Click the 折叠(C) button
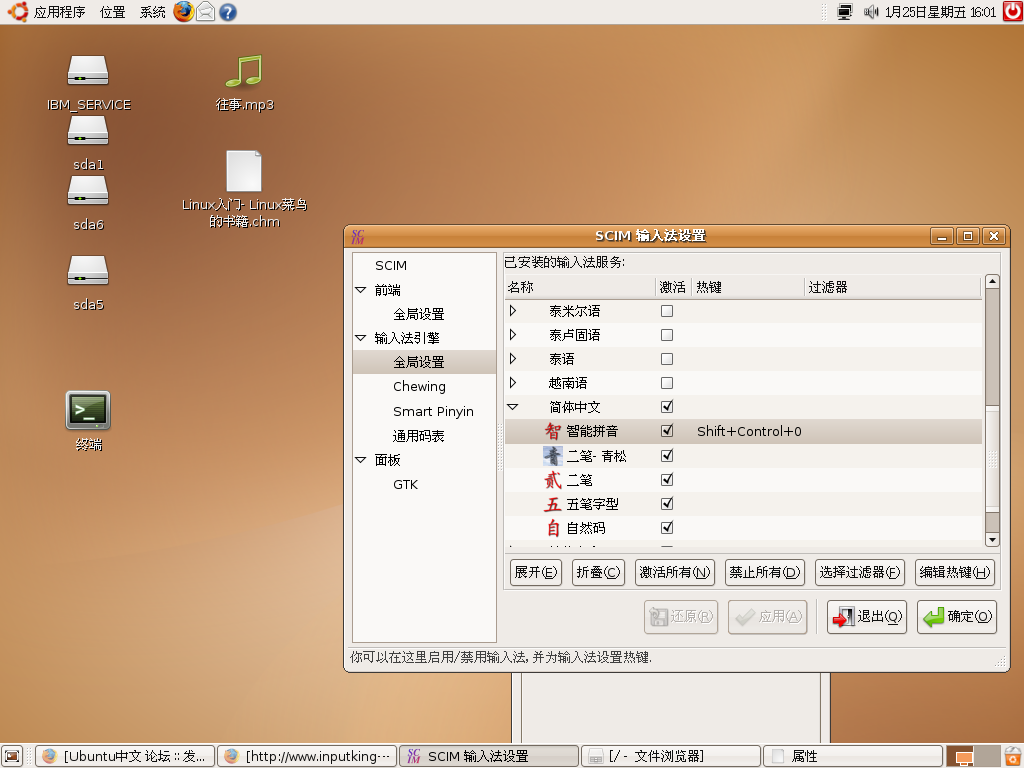Image resolution: width=1024 pixels, height=768 pixels. [598, 573]
